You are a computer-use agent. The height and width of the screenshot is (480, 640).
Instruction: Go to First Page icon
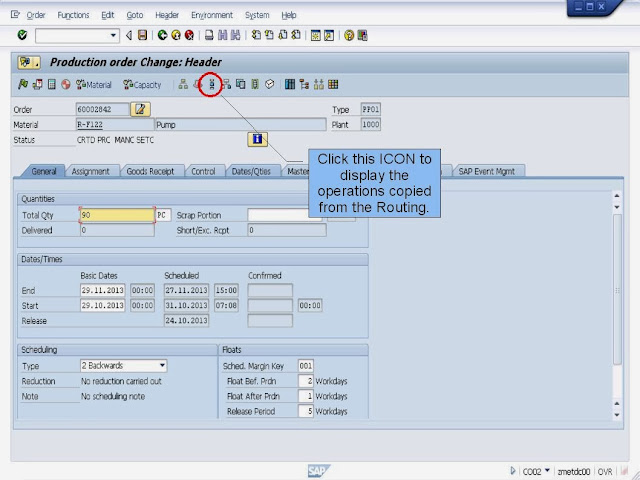click(x=256, y=36)
